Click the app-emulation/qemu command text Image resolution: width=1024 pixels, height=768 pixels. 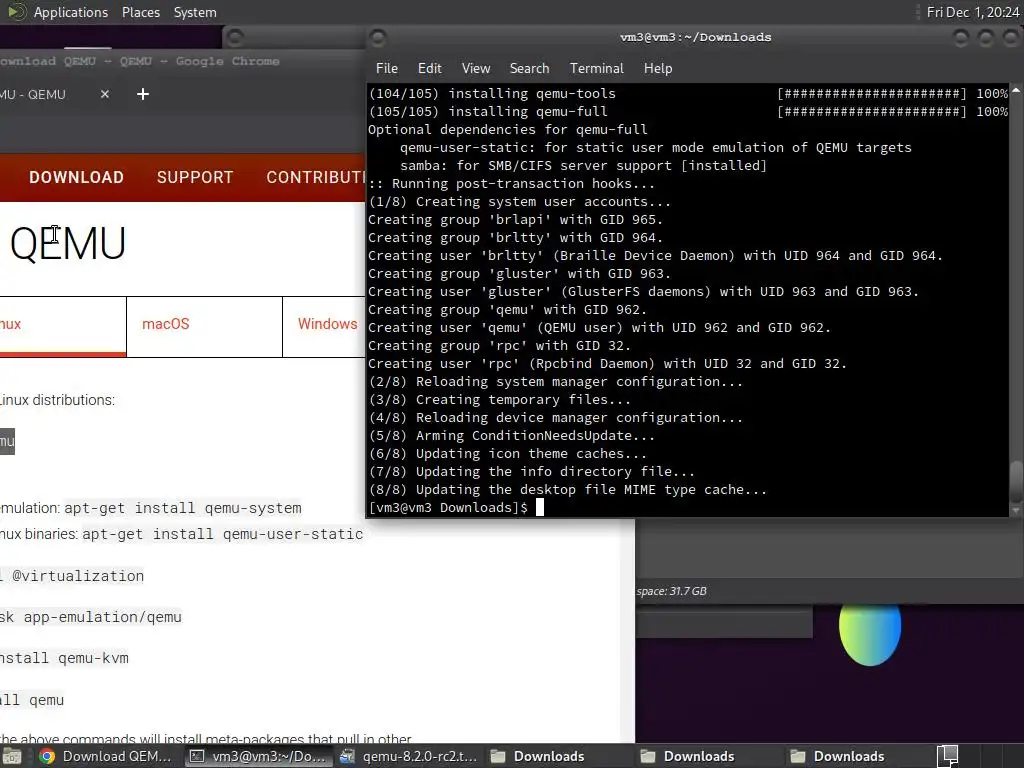tap(103, 617)
